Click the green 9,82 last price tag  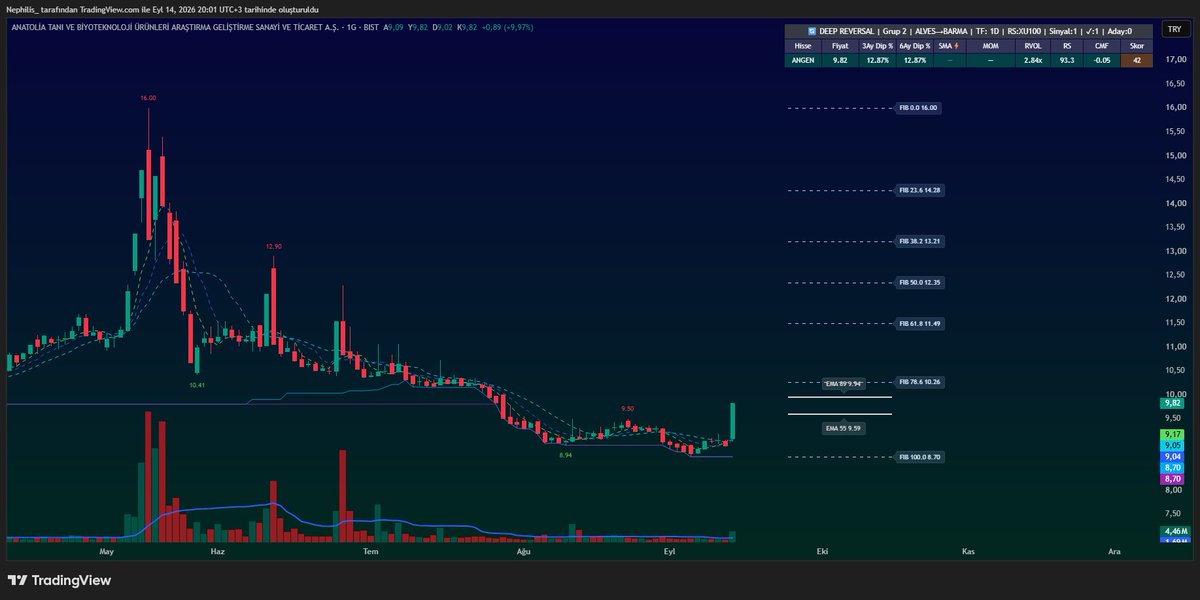pyautogui.click(x=1172, y=402)
